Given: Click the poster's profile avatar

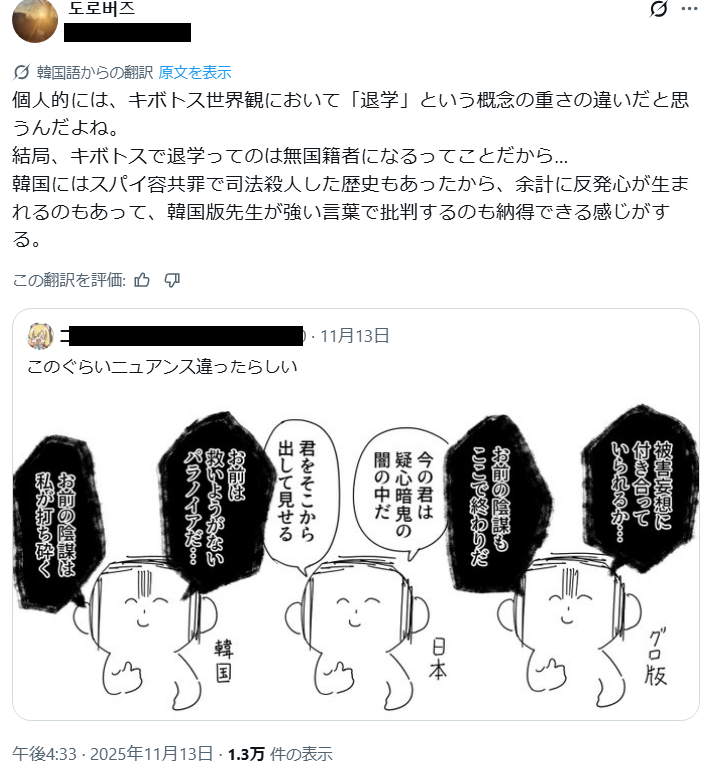Looking at the screenshot, I should click(x=35, y=21).
